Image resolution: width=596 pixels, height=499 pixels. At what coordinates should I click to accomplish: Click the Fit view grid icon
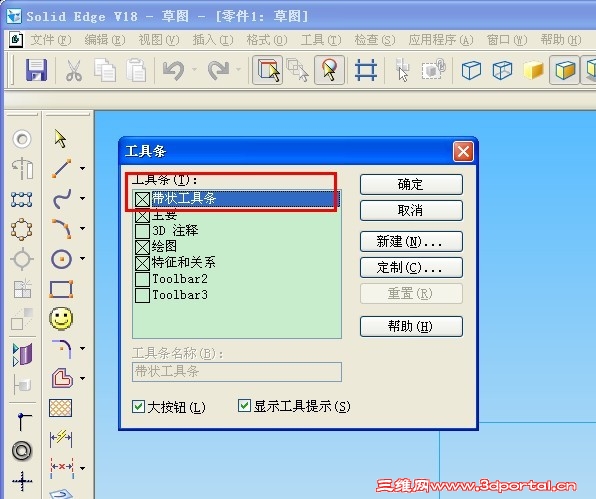point(366,70)
